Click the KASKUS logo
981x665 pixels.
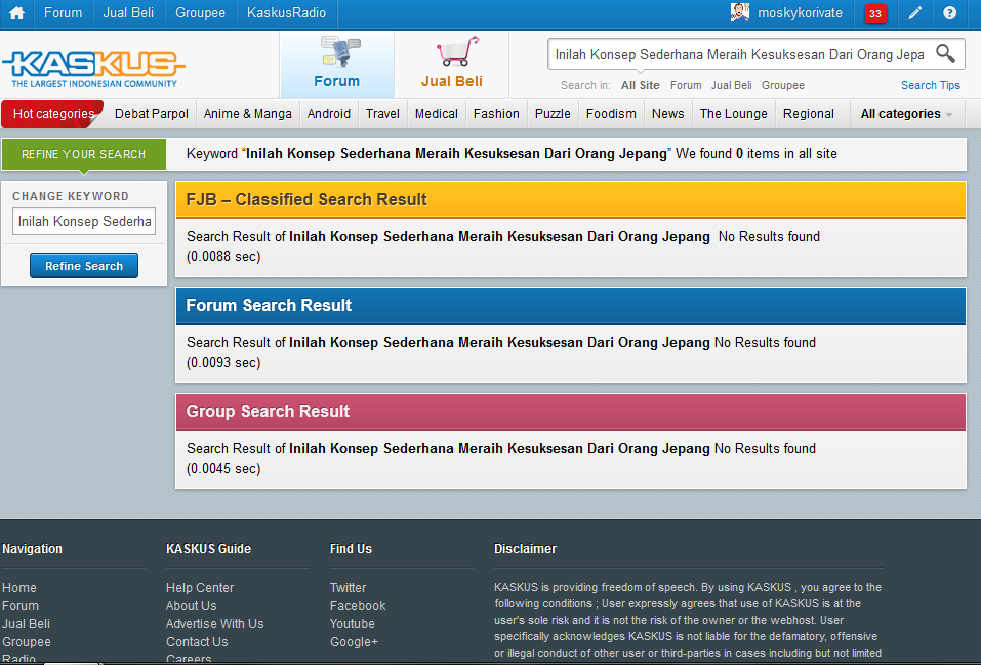click(94, 68)
